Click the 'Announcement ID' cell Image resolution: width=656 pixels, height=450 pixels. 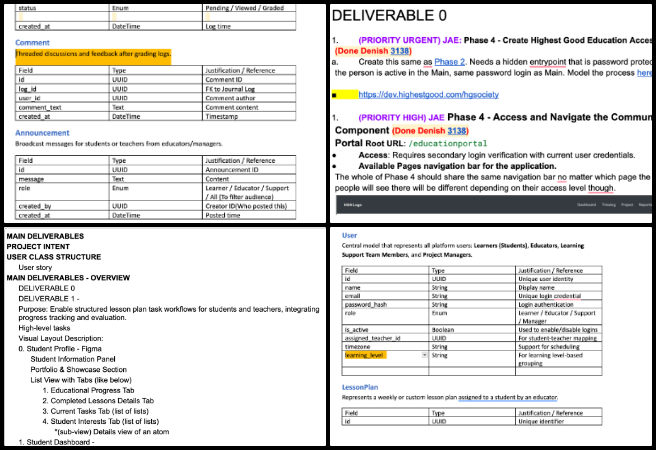[249, 170]
